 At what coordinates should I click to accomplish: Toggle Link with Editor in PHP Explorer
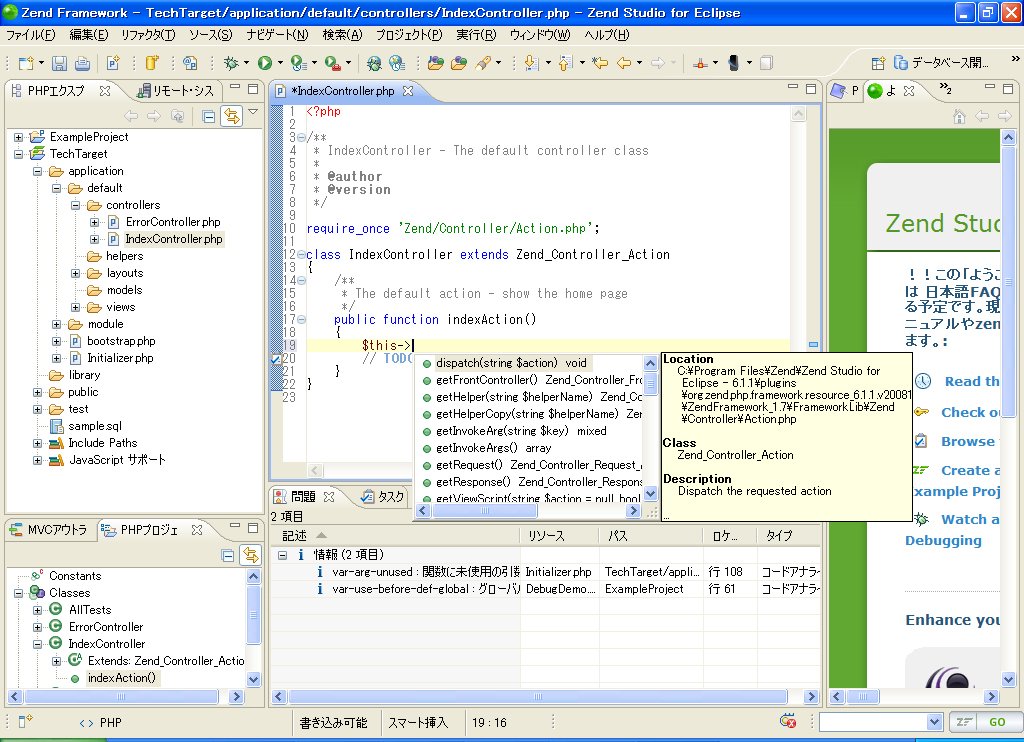(x=231, y=117)
